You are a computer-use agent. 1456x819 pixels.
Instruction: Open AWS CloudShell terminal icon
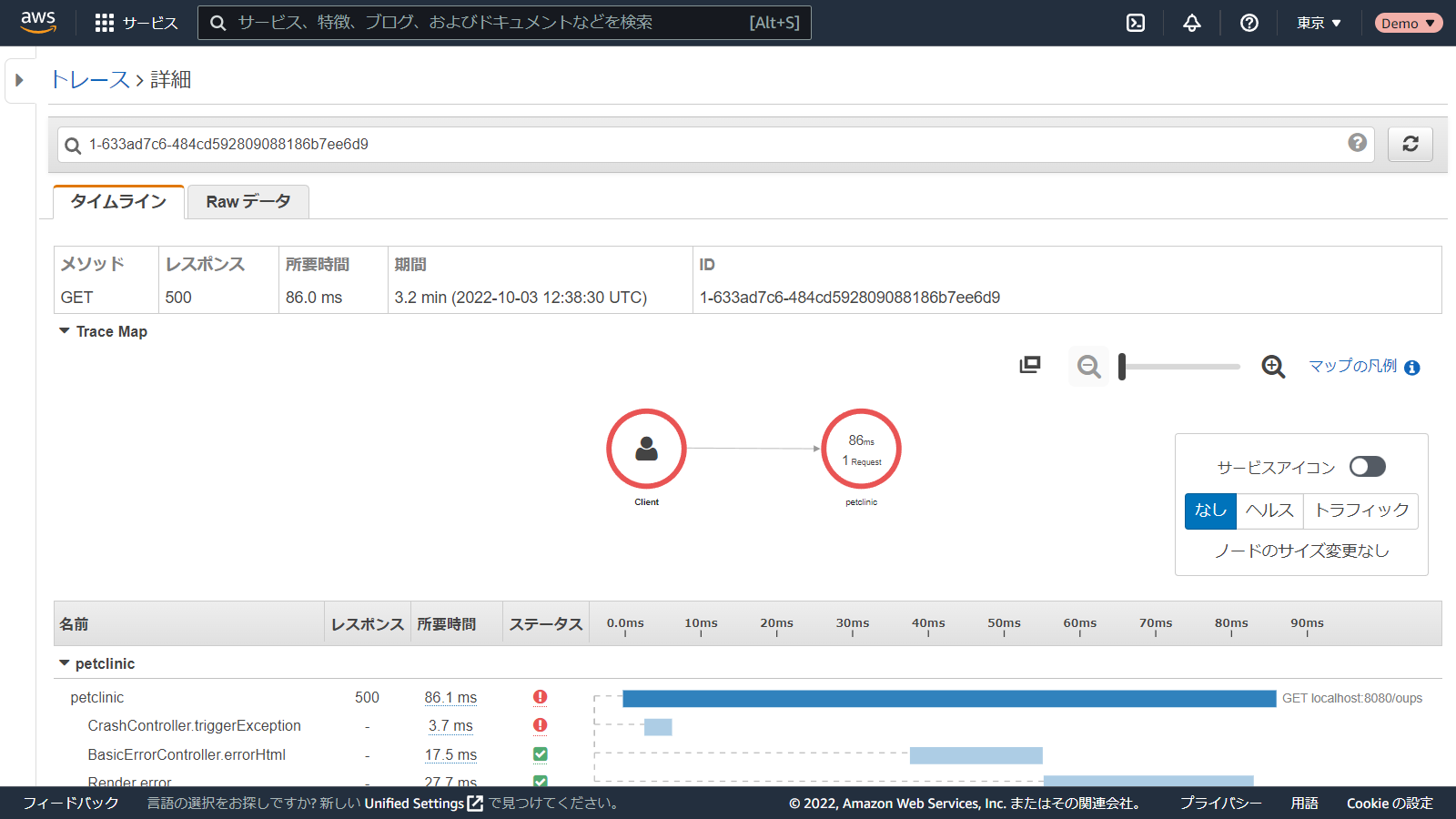coord(1136,23)
